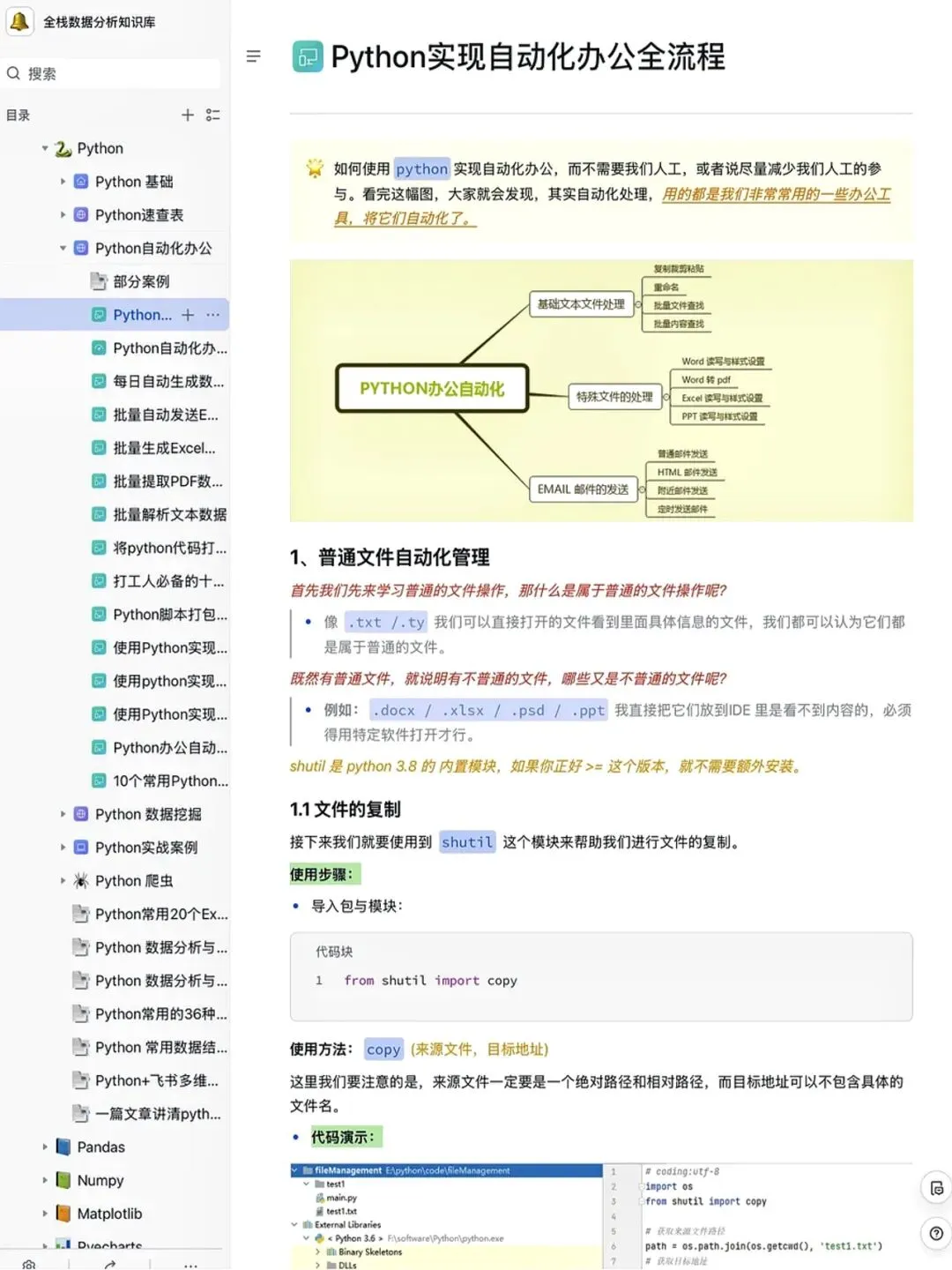Open the more options dots on selected Python... row

click(x=212, y=315)
